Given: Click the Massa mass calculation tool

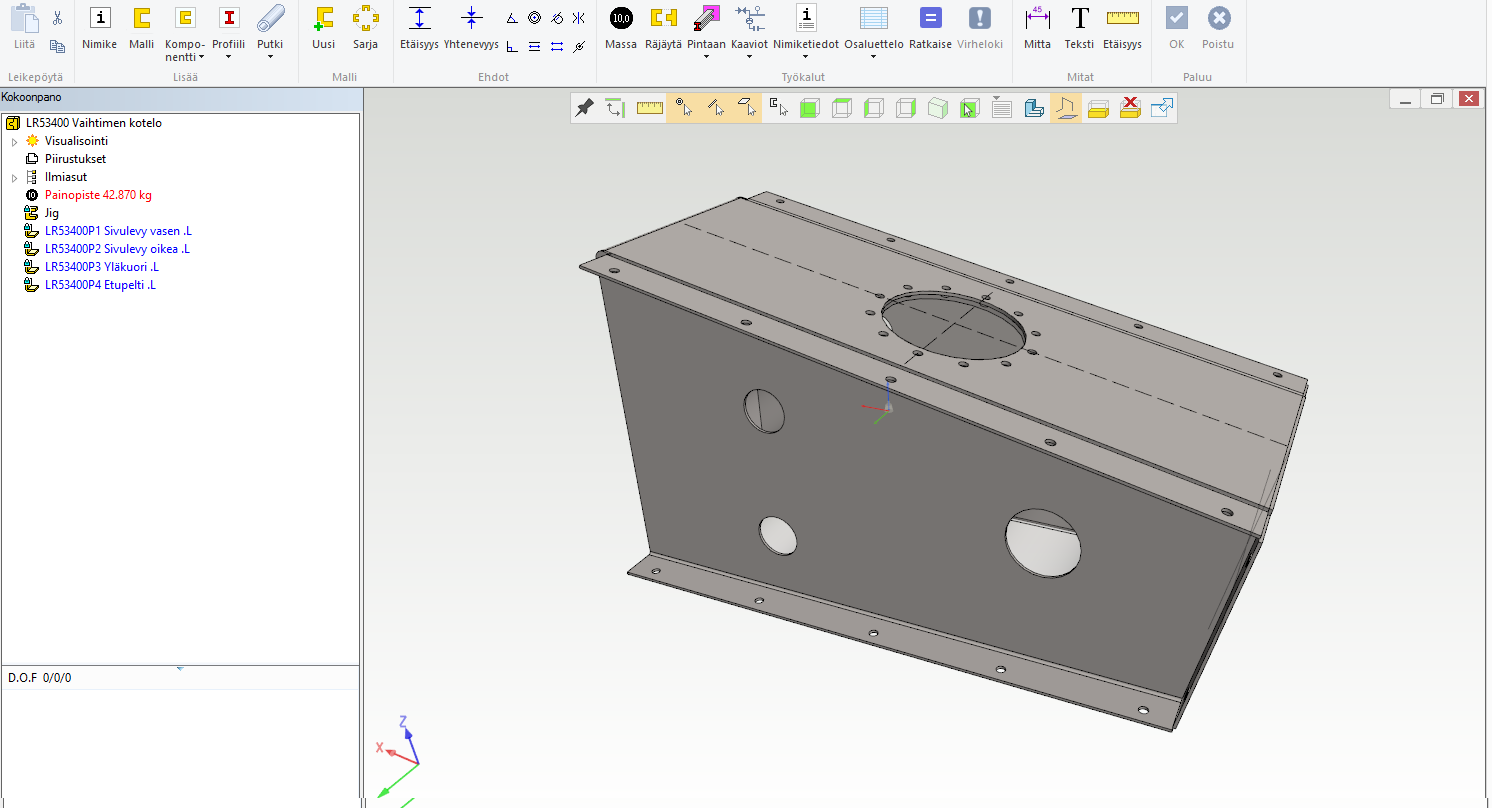Looking at the screenshot, I should tap(621, 27).
